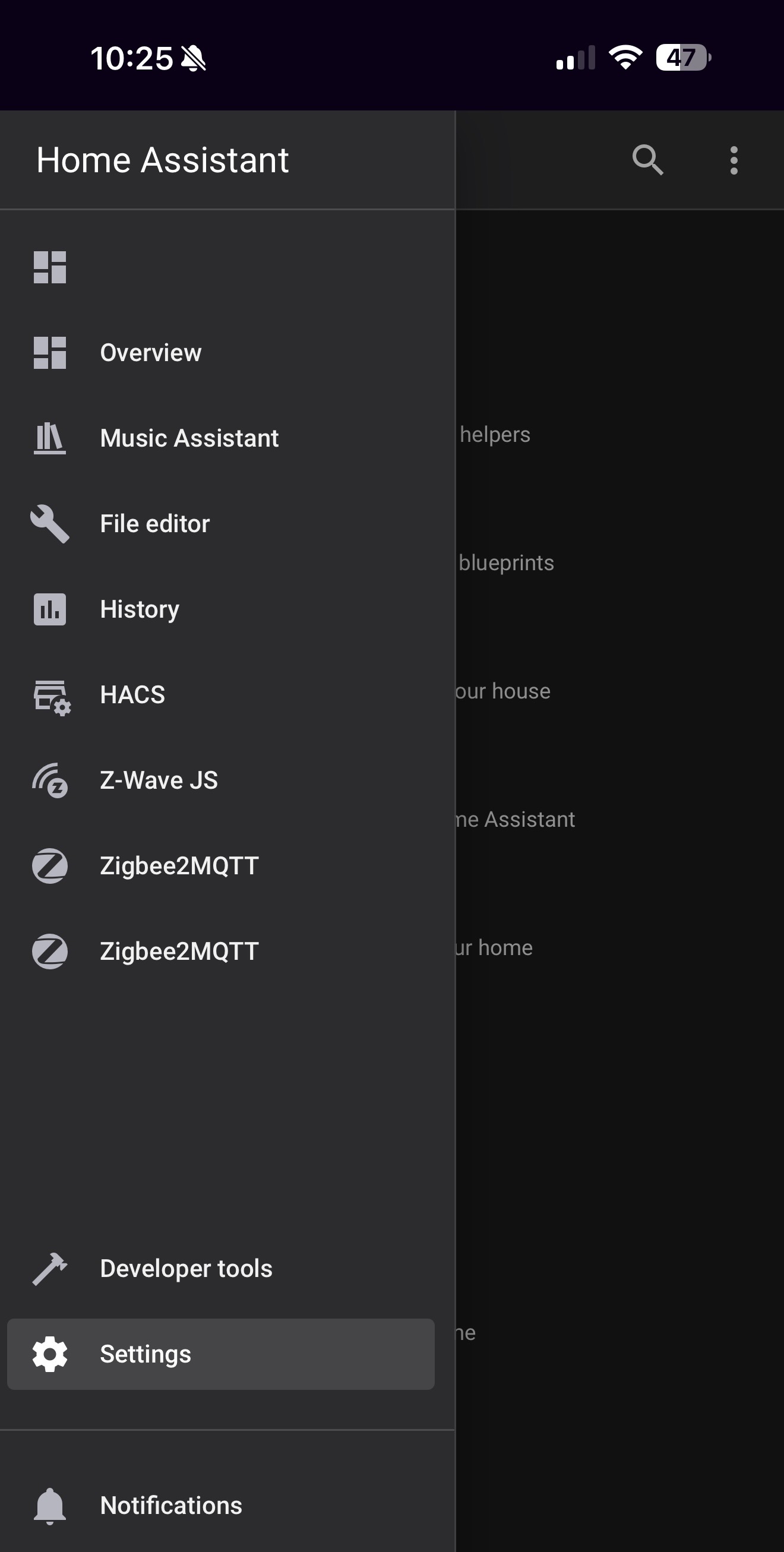Viewport: 784px width, 1552px height.
Task: Tap the Settings gear icon
Action: tap(50, 1354)
